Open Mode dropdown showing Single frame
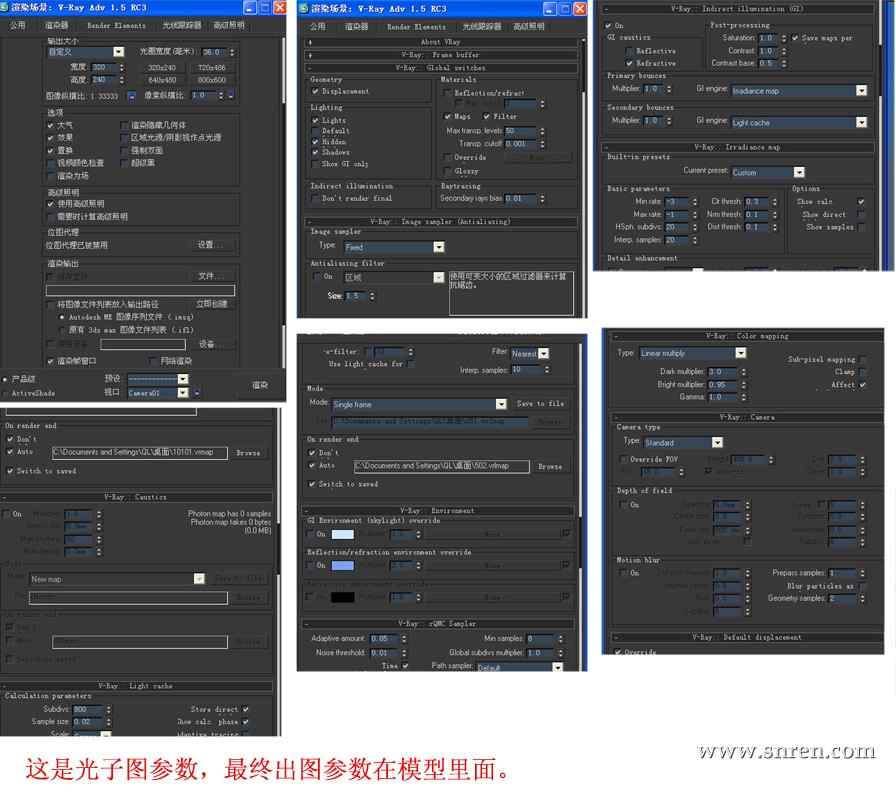Viewport: 896px width, 795px height. 501,404
